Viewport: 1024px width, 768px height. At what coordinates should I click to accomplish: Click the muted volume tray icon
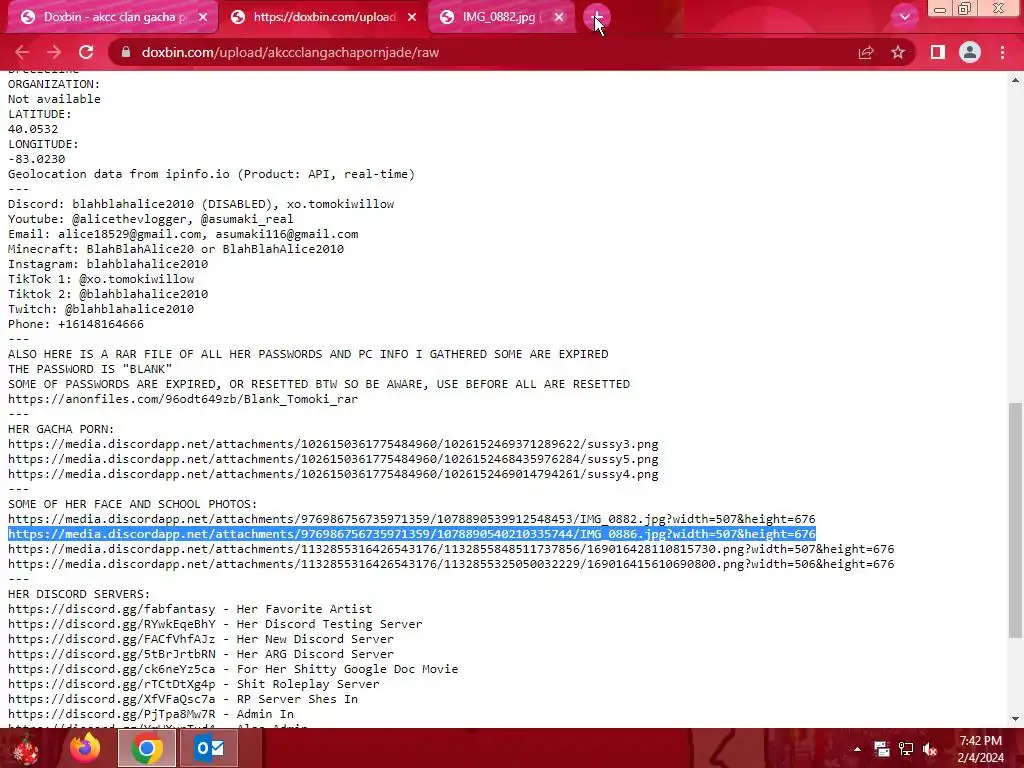pyautogui.click(x=931, y=749)
